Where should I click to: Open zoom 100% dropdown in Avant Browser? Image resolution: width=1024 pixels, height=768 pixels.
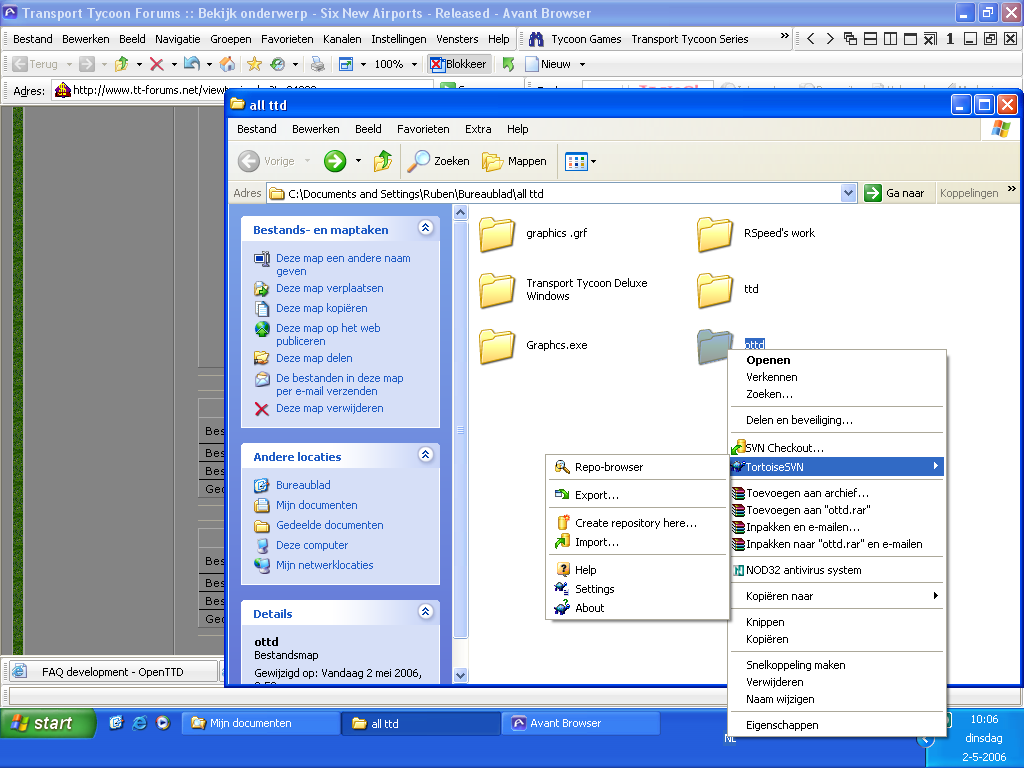tap(414, 64)
